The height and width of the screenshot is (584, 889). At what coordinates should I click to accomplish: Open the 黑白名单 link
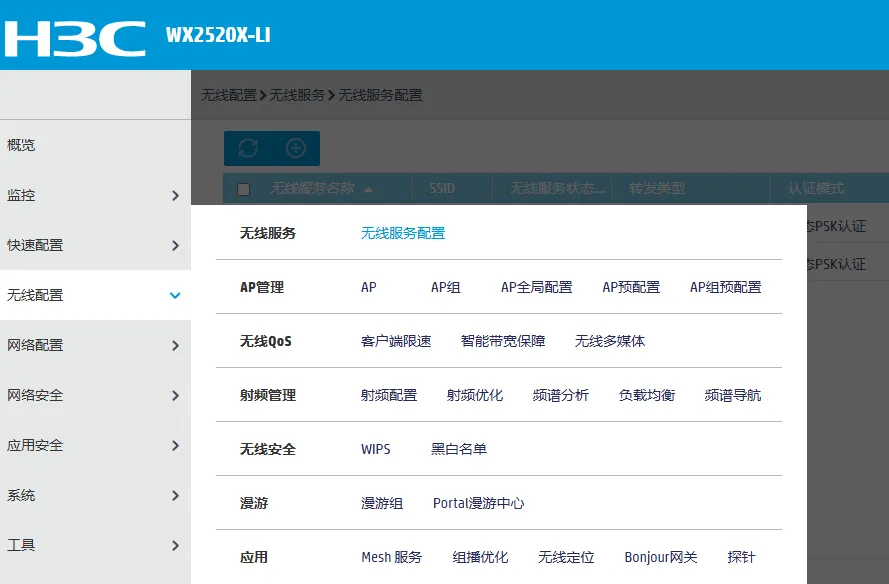pyautogui.click(x=459, y=449)
